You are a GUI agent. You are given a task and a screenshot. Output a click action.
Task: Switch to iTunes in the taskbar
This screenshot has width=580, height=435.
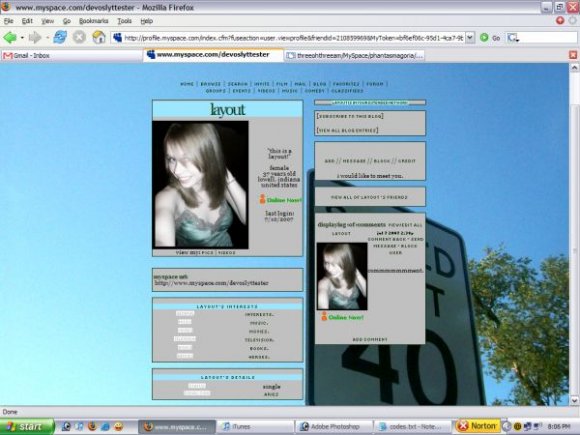[255, 426]
